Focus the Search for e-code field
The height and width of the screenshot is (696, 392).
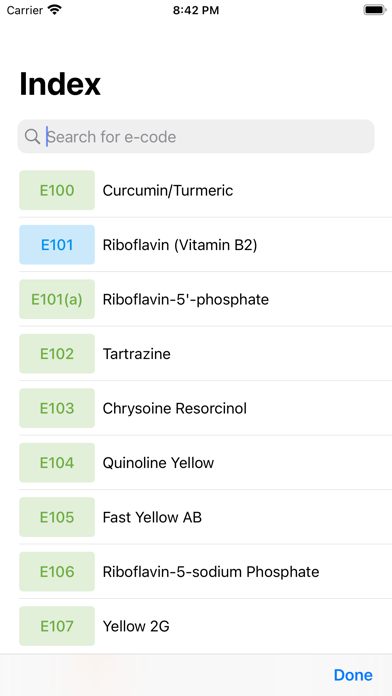tap(196, 136)
